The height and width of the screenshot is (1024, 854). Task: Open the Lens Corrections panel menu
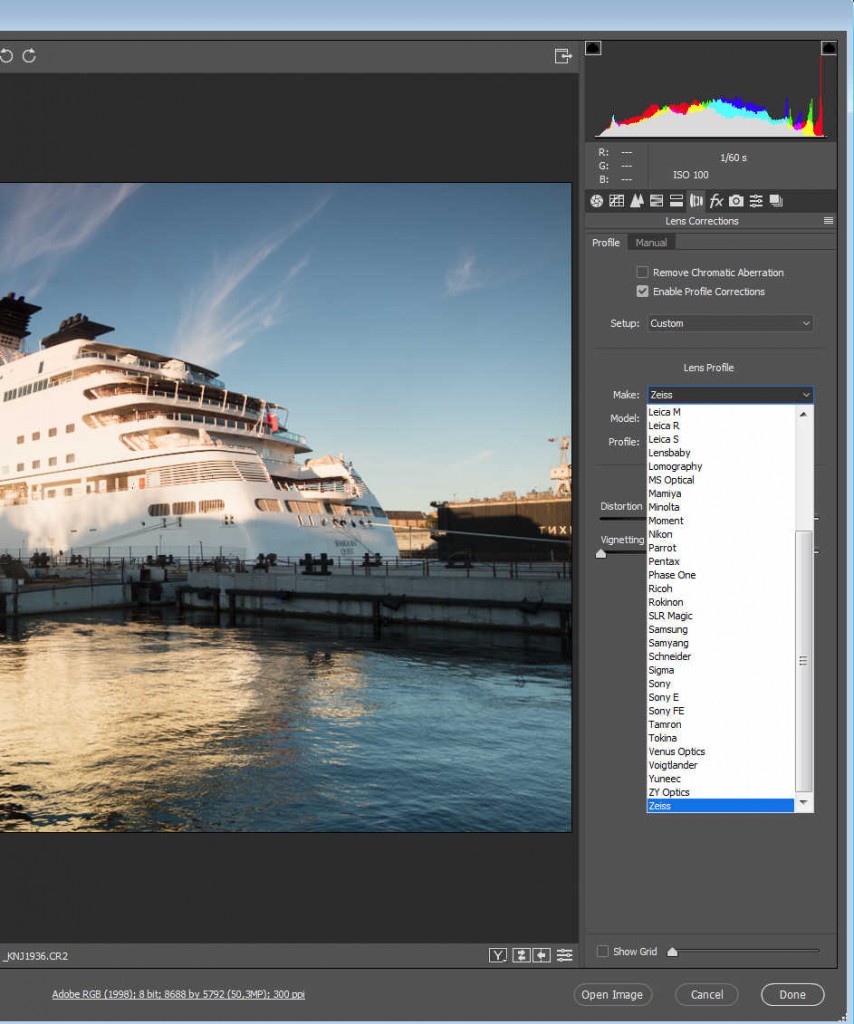(828, 221)
